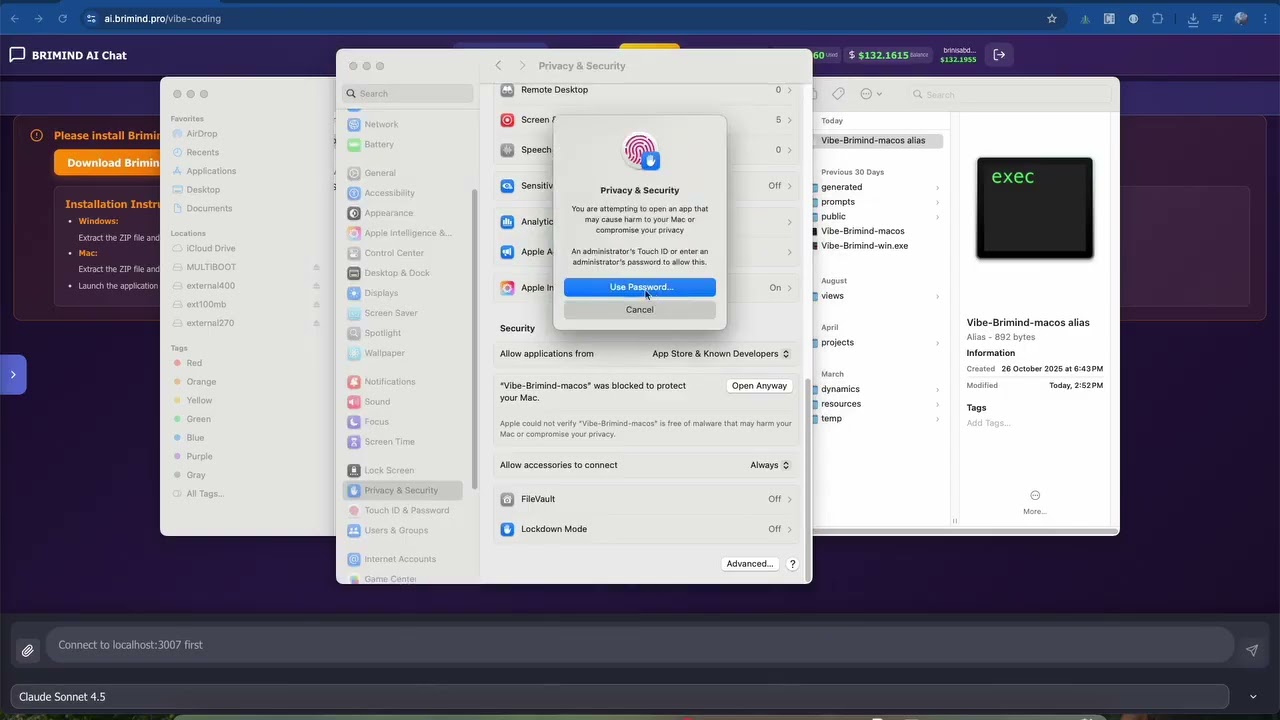Screen dimensions: 1280x720
Task: Open Advanced settings in Privacy & Security
Action: (750, 564)
